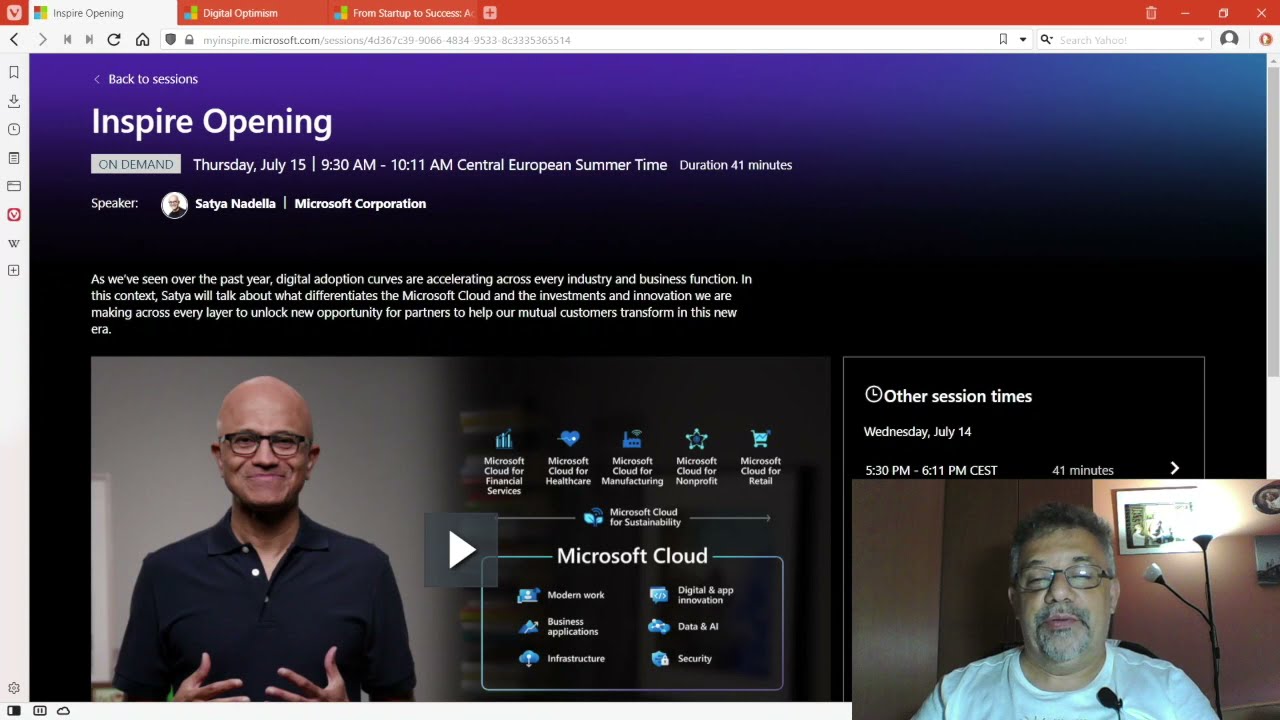Open the page tiling status bar icon
Image resolution: width=1280 pixels, height=720 pixels.
coord(40,711)
